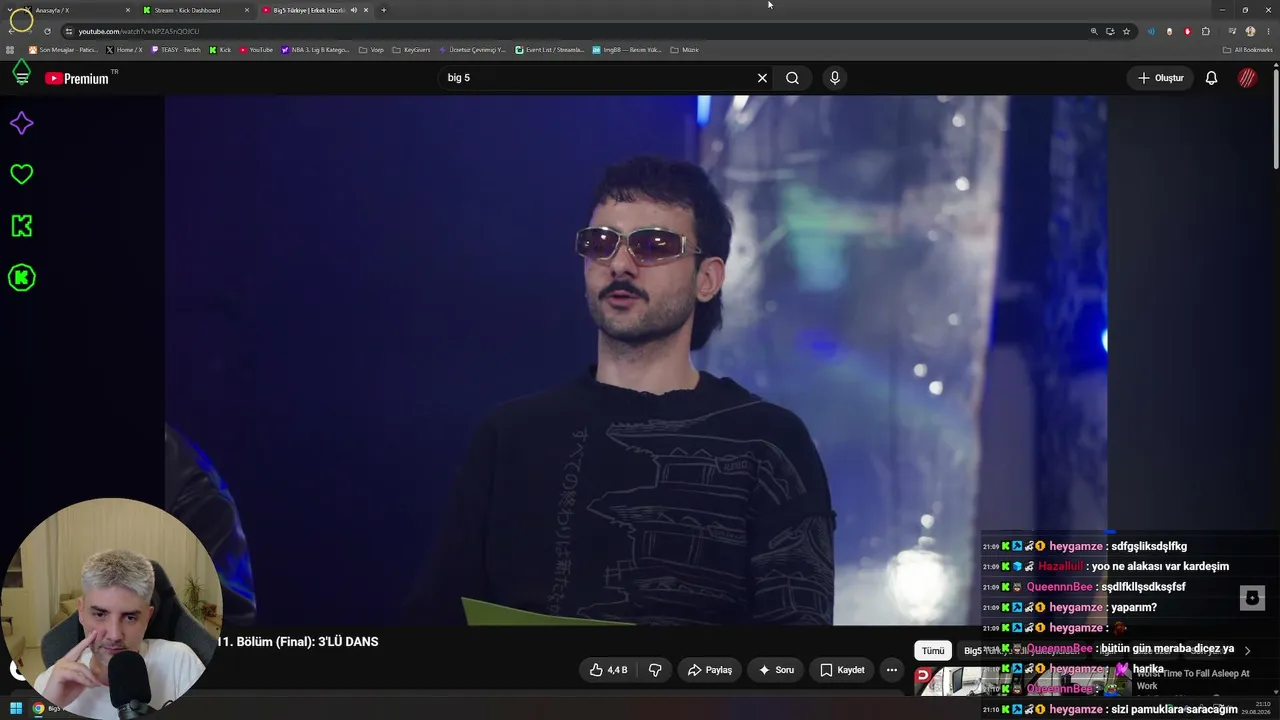Viewport: 1280px width, 720px height.
Task: Share the video via Paylaş
Action: point(710,670)
